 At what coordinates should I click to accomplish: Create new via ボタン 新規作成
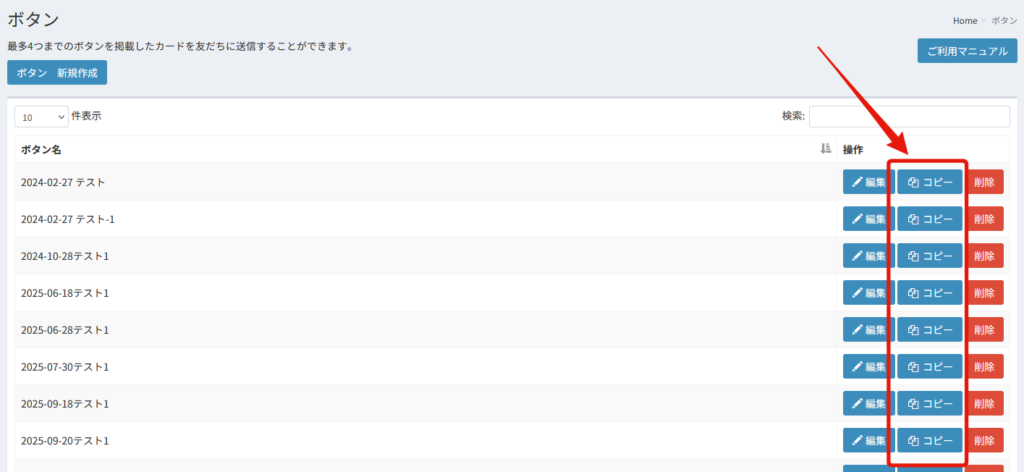pos(57,73)
